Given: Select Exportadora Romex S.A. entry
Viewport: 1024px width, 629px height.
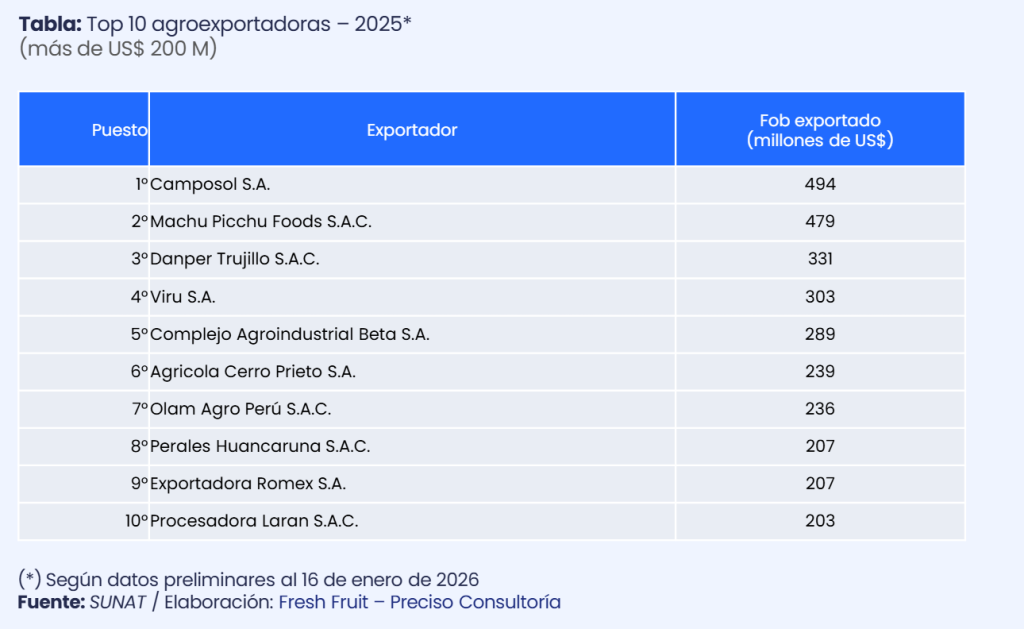Looking at the screenshot, I should 248,483.
